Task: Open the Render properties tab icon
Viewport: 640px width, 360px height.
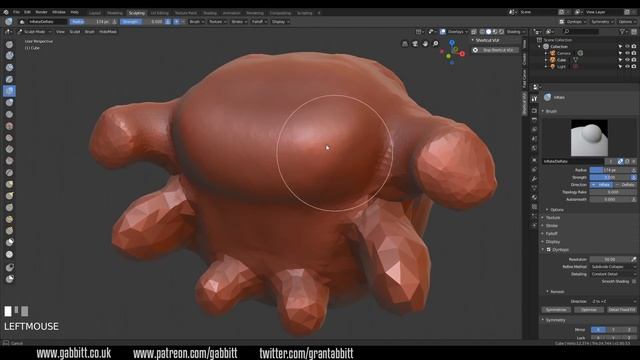Action: click(534, 111)
